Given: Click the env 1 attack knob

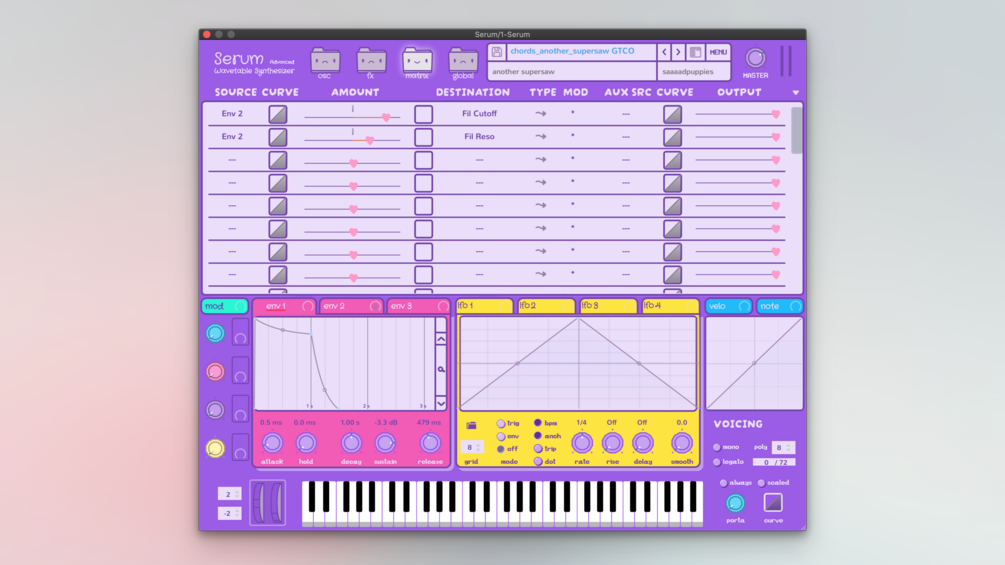Looking at the screenshot, I should [x=272, y=443].
